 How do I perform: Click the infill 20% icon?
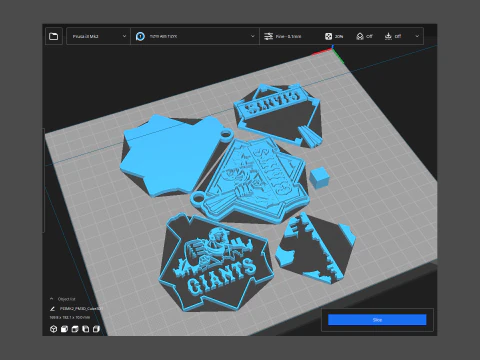pos(328,36)
